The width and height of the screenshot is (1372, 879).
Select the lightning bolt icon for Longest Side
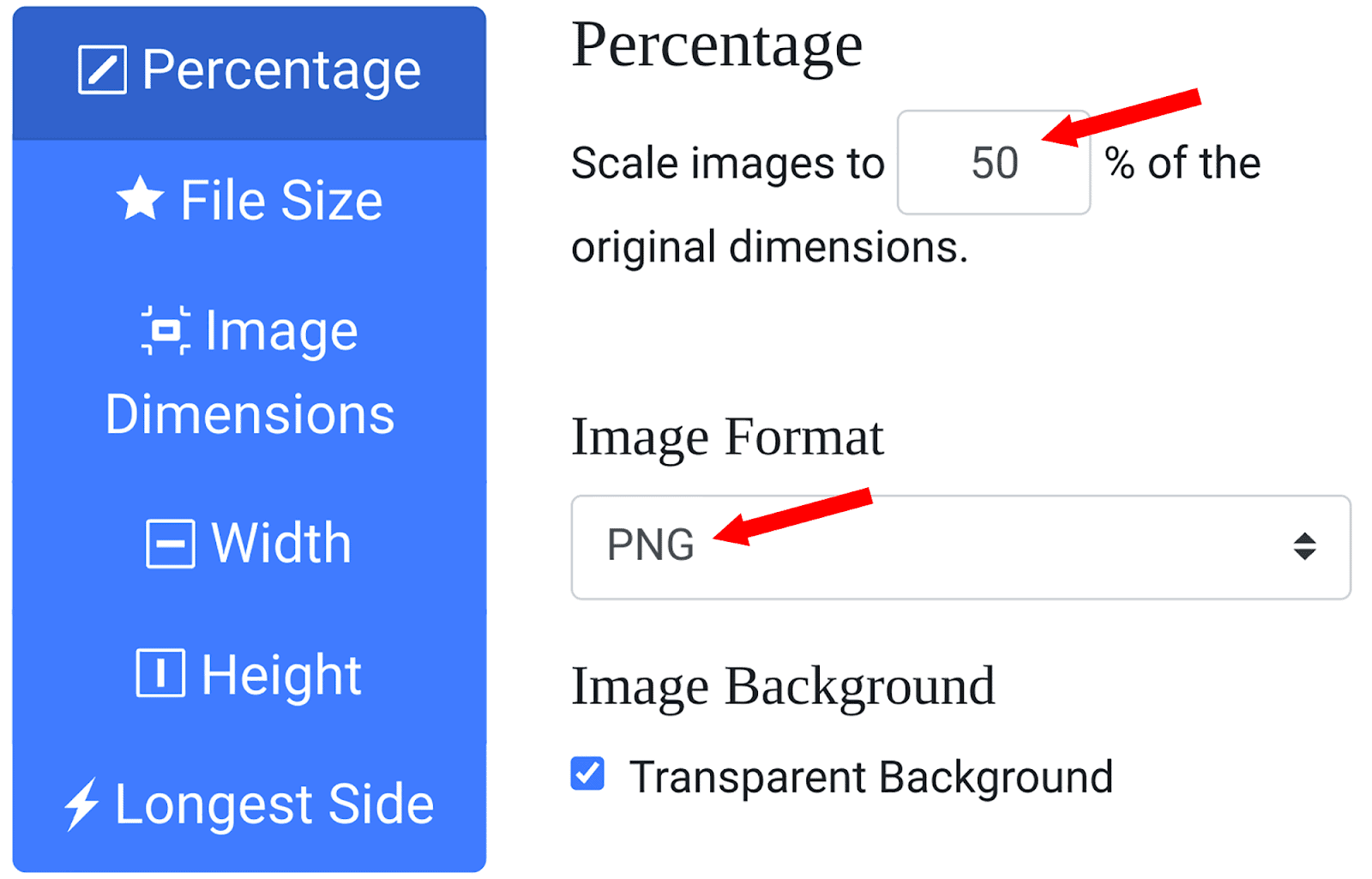point(83,804)
